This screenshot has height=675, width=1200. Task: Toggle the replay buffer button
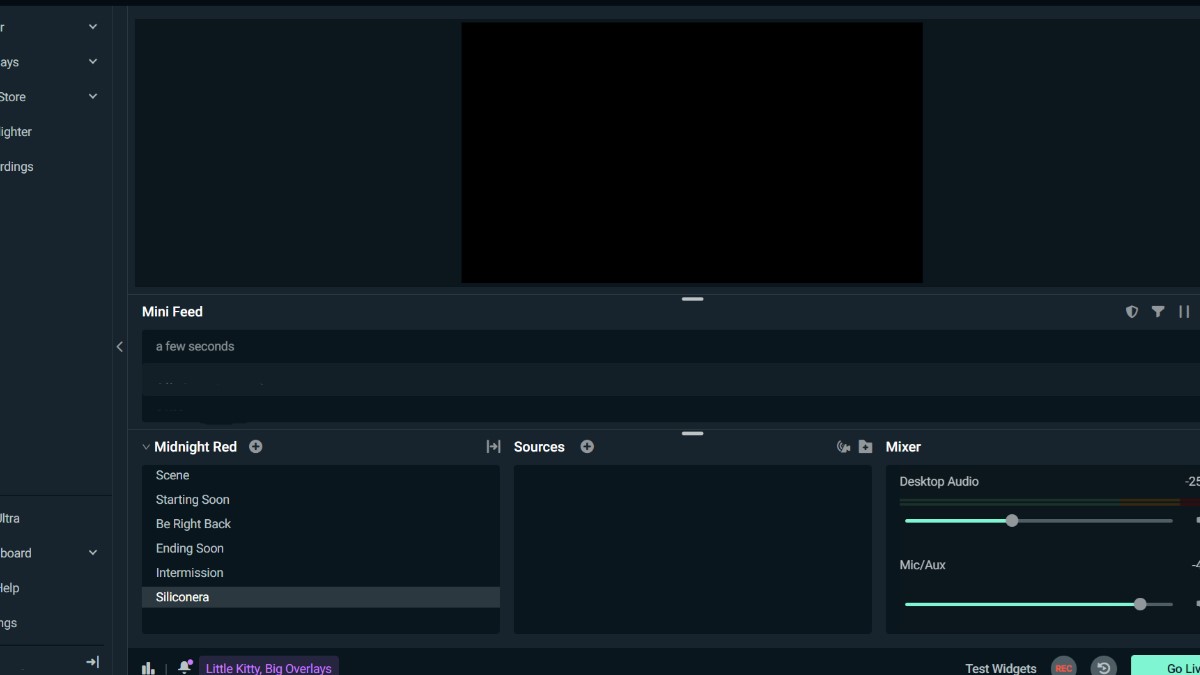coord(1103,668)
